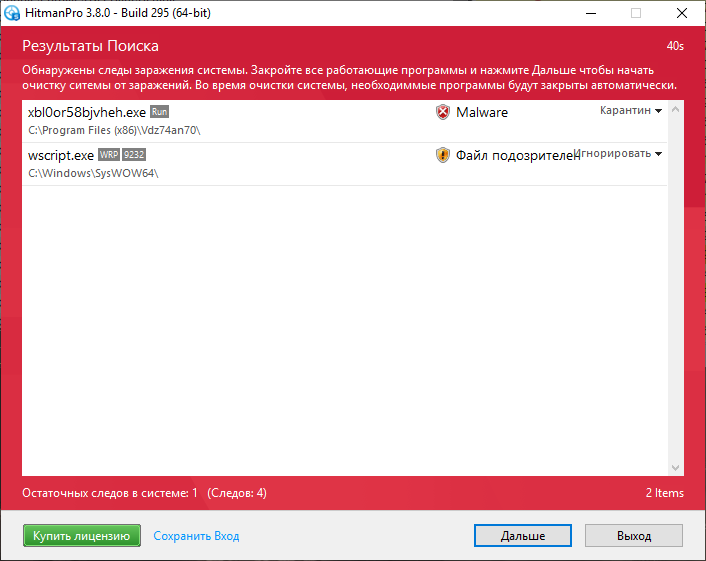Minimize the HitmanPro window
Screen dimensions: 706x561
click(591, 13)
